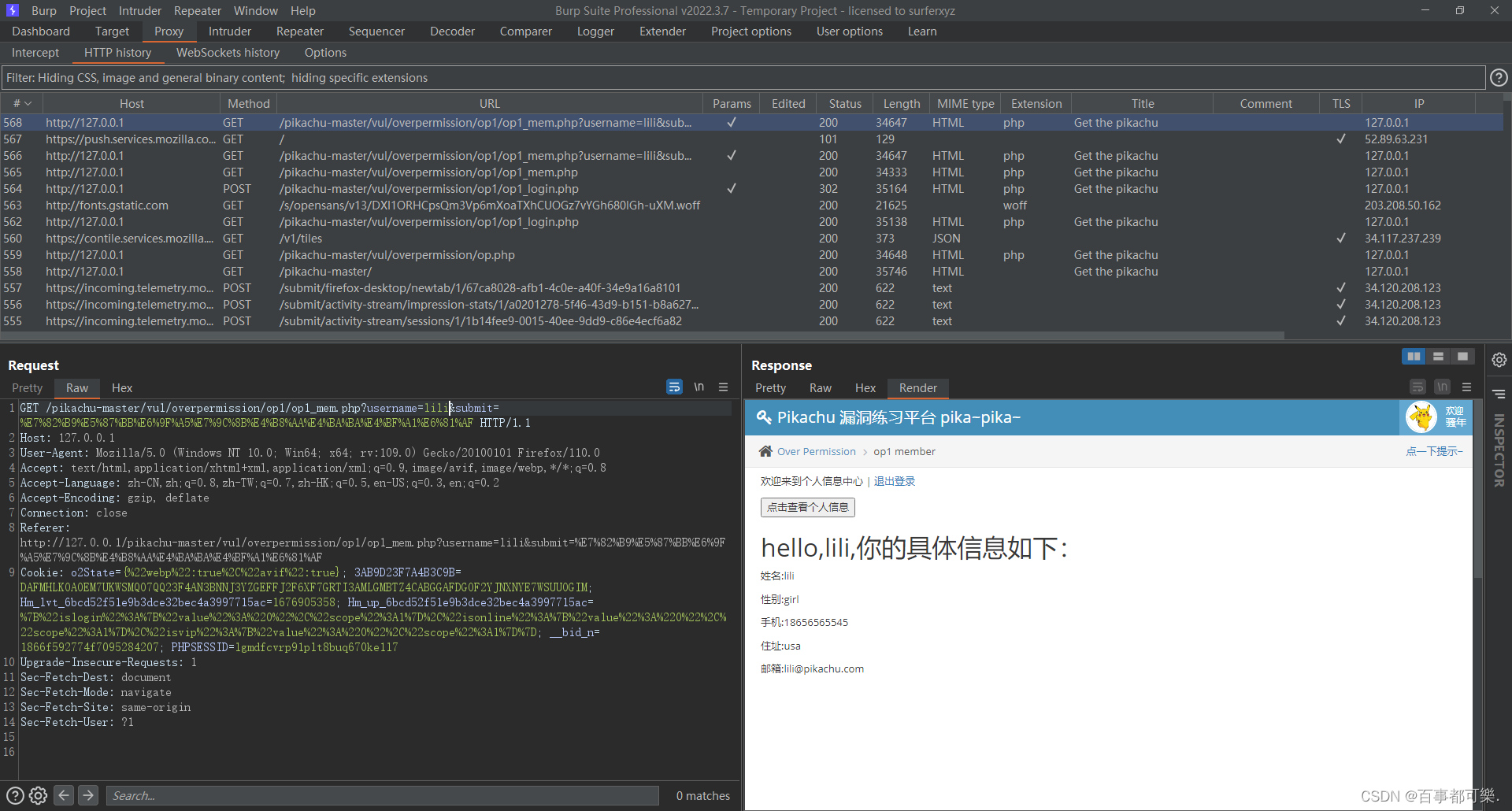The width and height of the screenshot is (1512, 811).
Task: Click home icon in rendered breadcrumb
Action: (x=765, y=451)
